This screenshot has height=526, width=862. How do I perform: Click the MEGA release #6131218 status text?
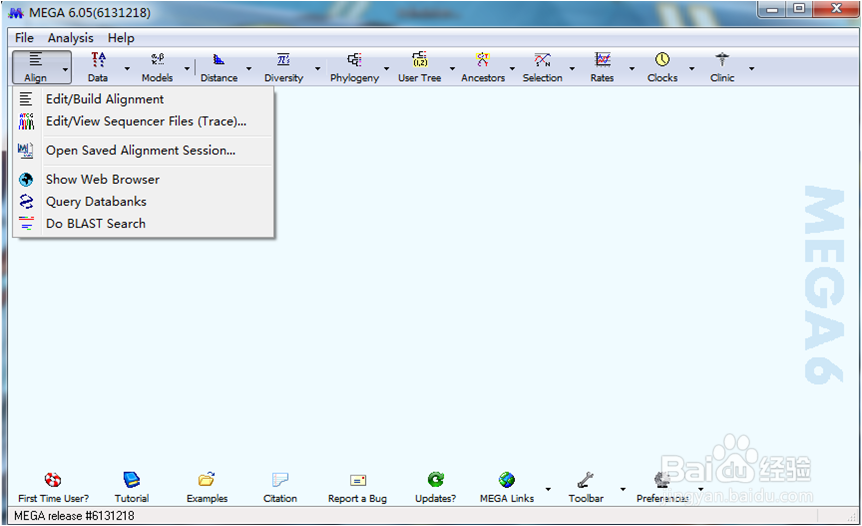[74, 516]
